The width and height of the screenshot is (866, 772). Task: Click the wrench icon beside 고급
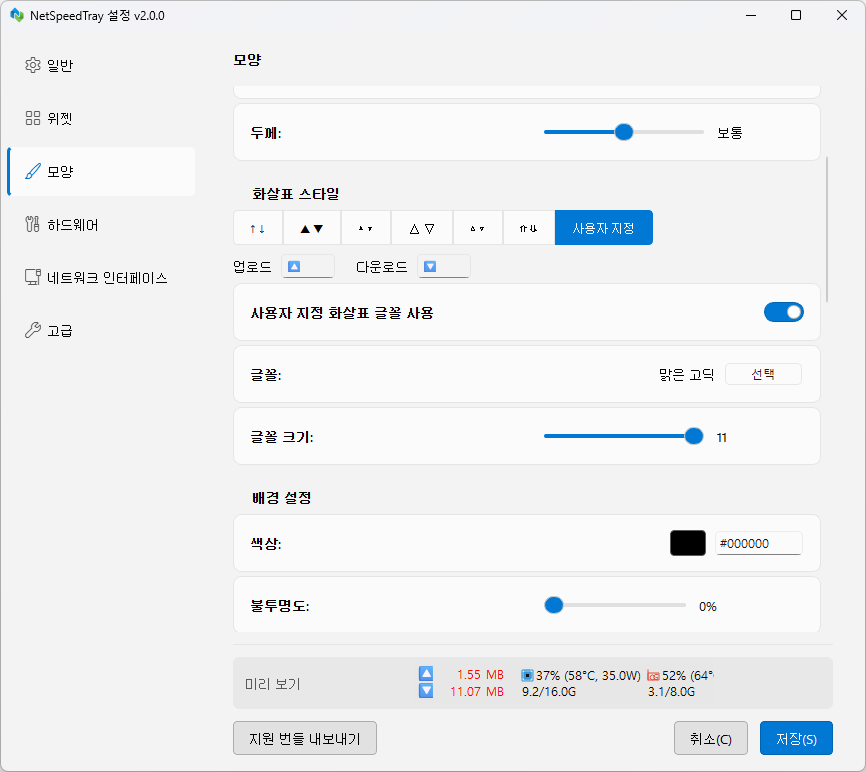pos(33,330)
